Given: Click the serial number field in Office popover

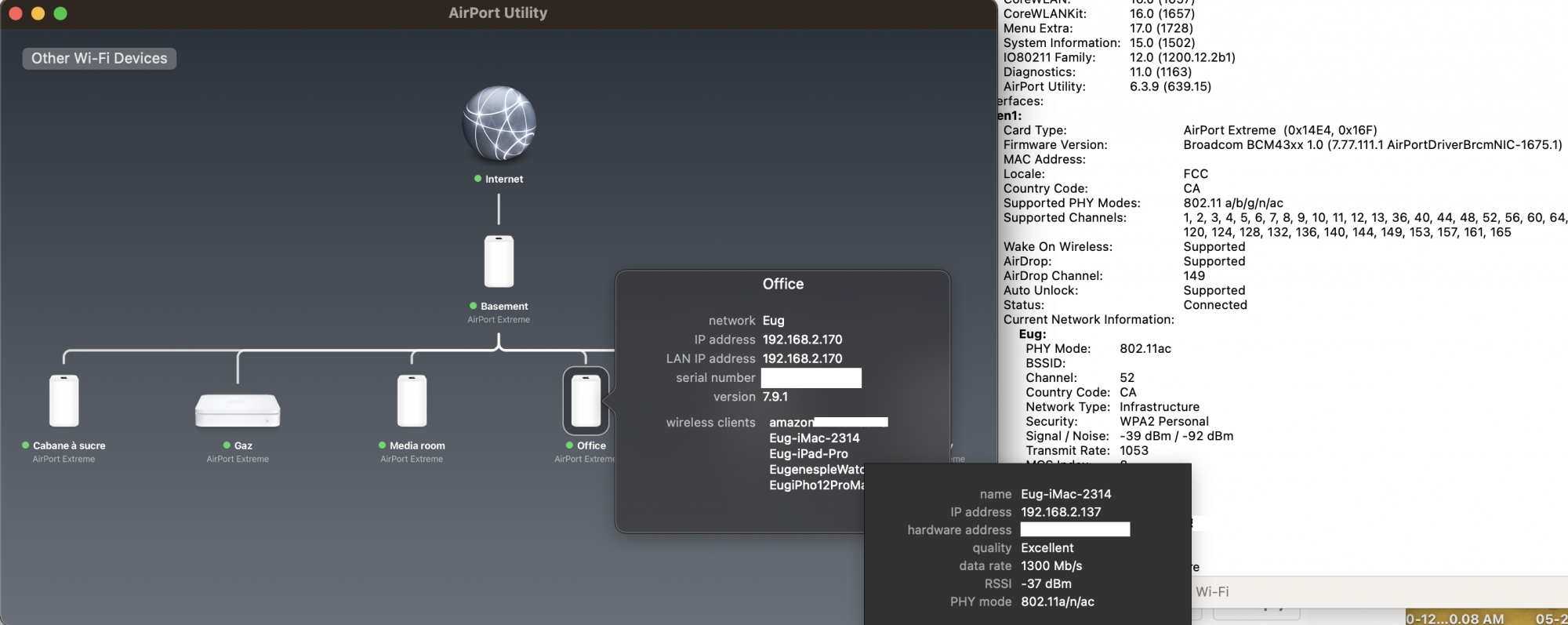Looking at the screenshot, I should pos(811,378).
